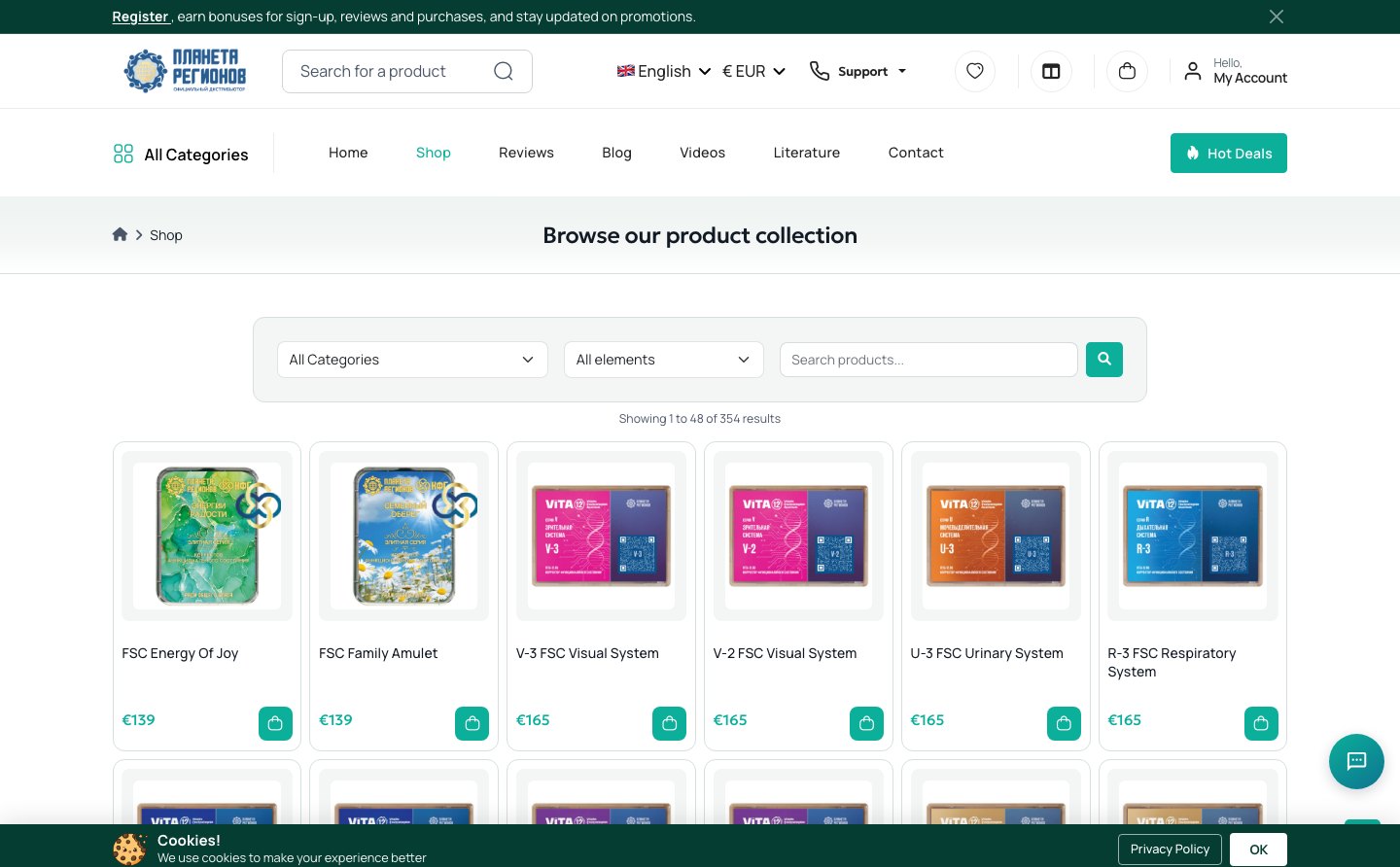
Task: Open the shopping bag cart icon
Action: pyautogui.click(x=1127, y=71)
